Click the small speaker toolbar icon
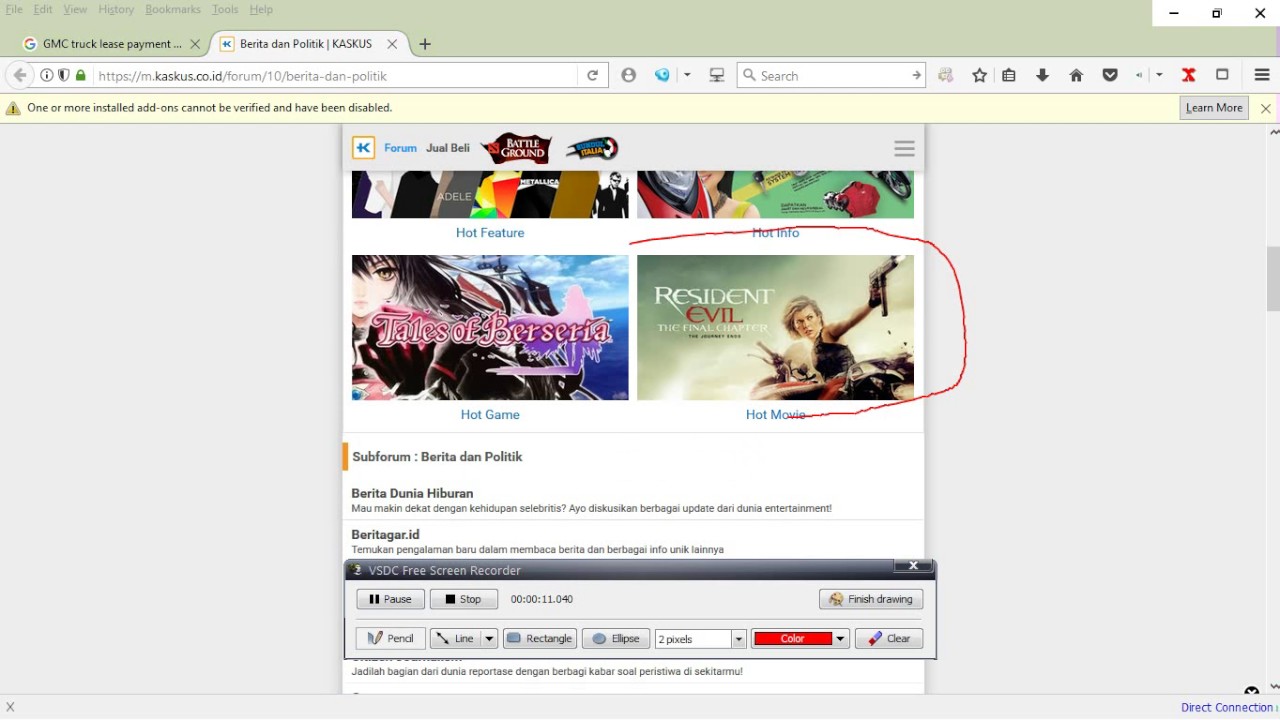Image resolution: width=1280 pixels, height=720 pixels. click(x=1140, y=75)
